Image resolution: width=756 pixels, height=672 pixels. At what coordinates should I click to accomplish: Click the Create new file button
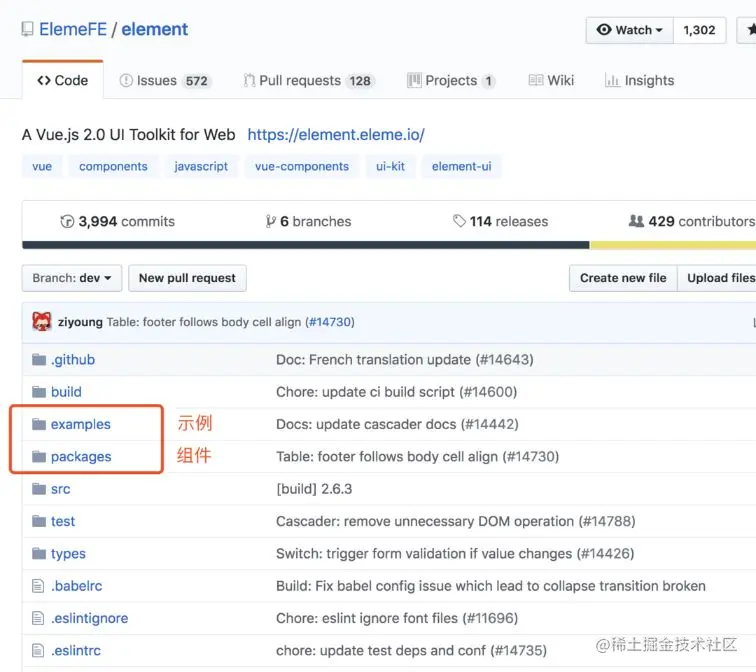(x=623, y=278)
